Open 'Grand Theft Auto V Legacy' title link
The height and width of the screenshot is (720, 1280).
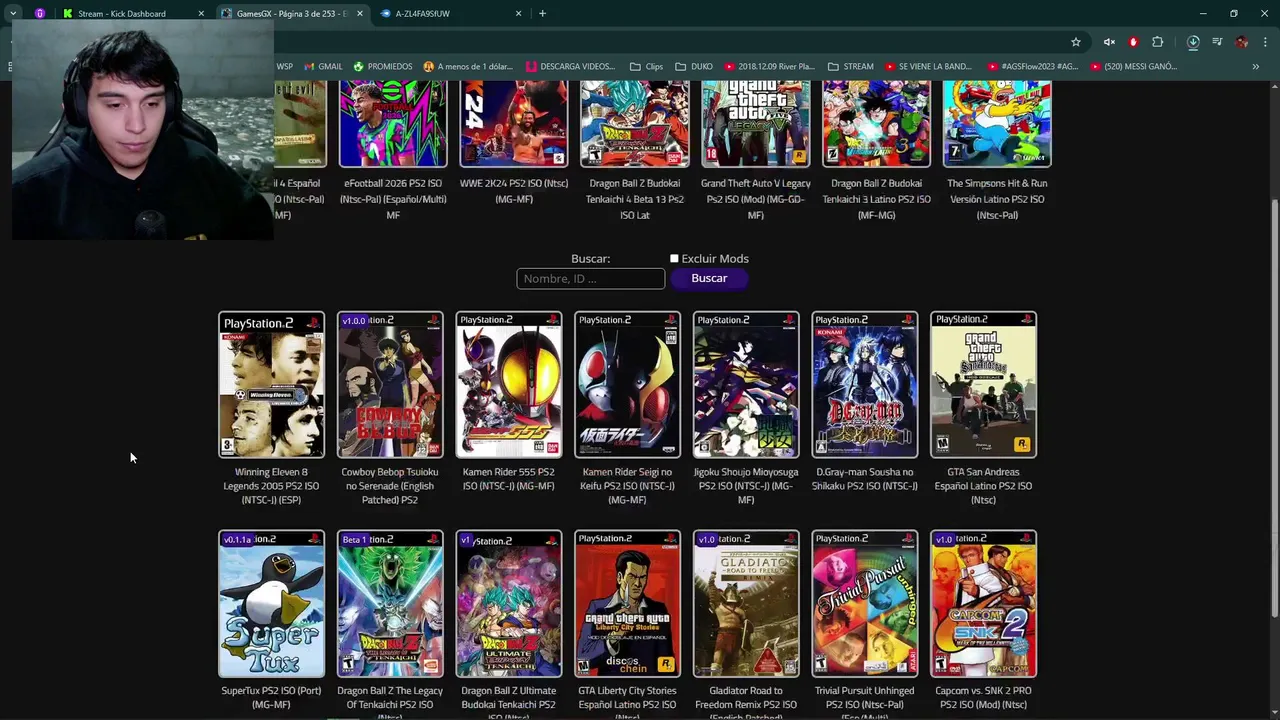755,199
